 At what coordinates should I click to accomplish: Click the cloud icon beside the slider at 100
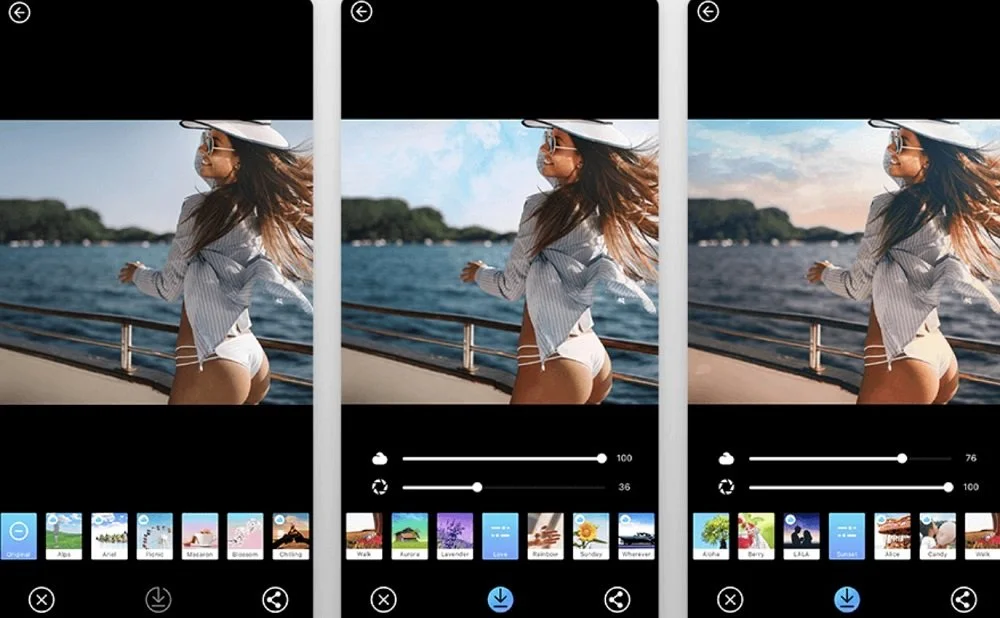click(x=379, y=459)
